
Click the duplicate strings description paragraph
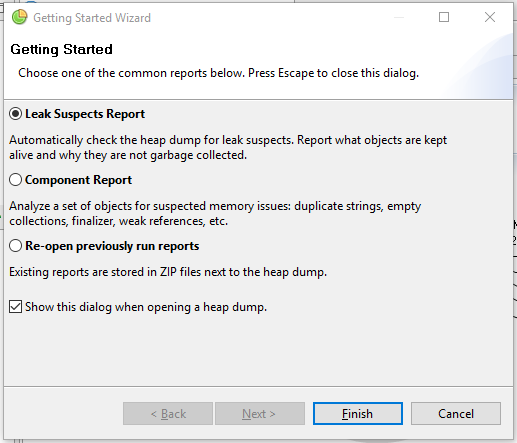click(215, 213)
